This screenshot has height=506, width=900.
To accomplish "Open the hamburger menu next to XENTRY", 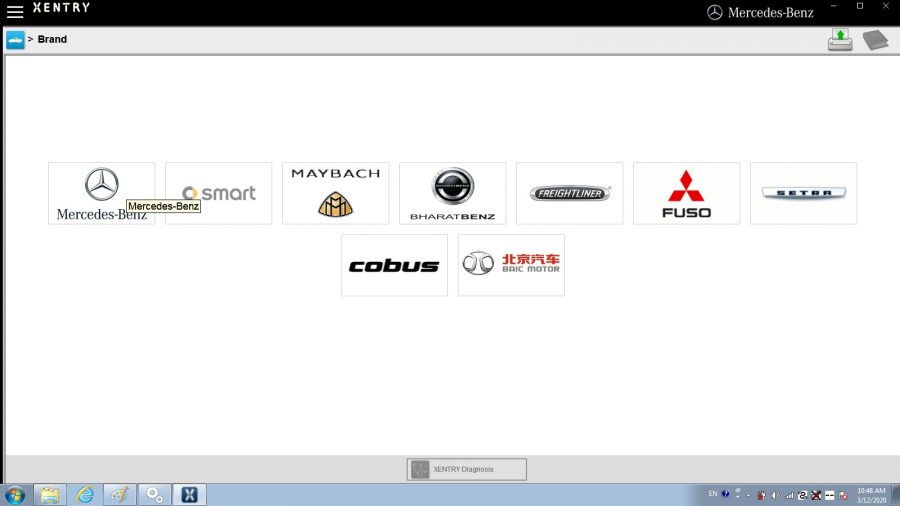I will click(x=15, y=12).
